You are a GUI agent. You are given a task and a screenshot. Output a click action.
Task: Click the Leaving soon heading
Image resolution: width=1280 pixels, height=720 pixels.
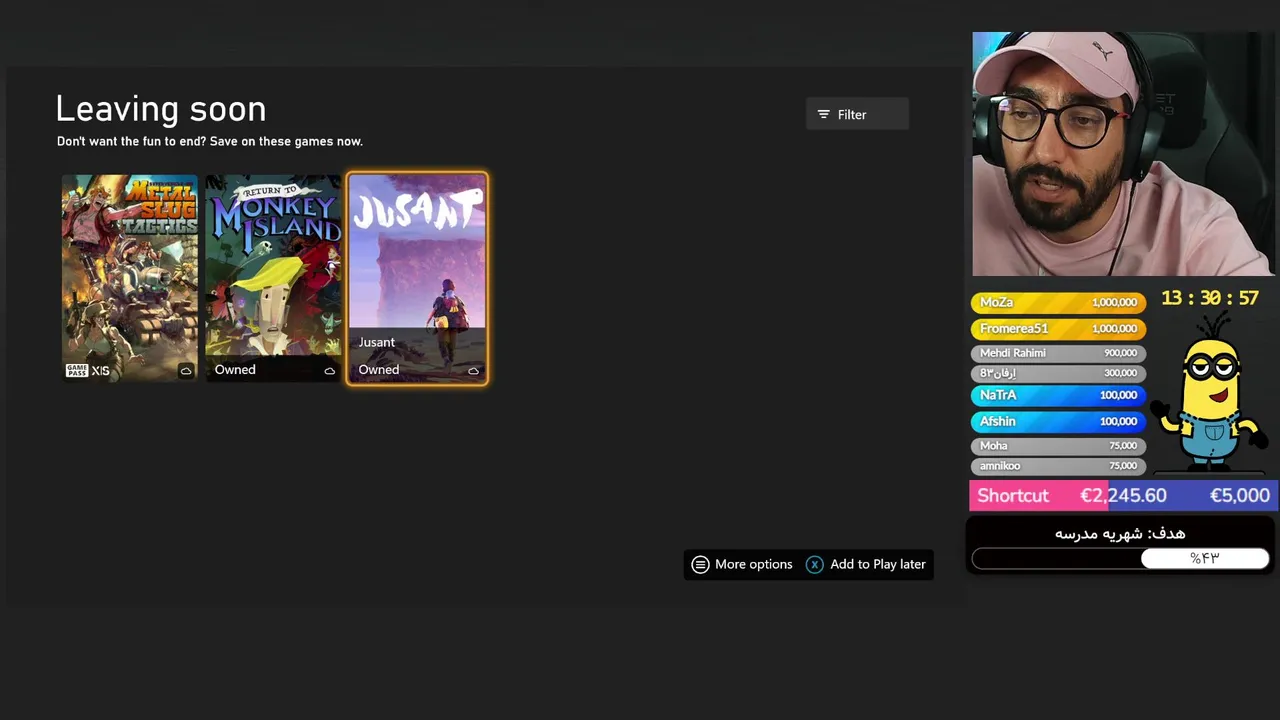click(161, 109)
